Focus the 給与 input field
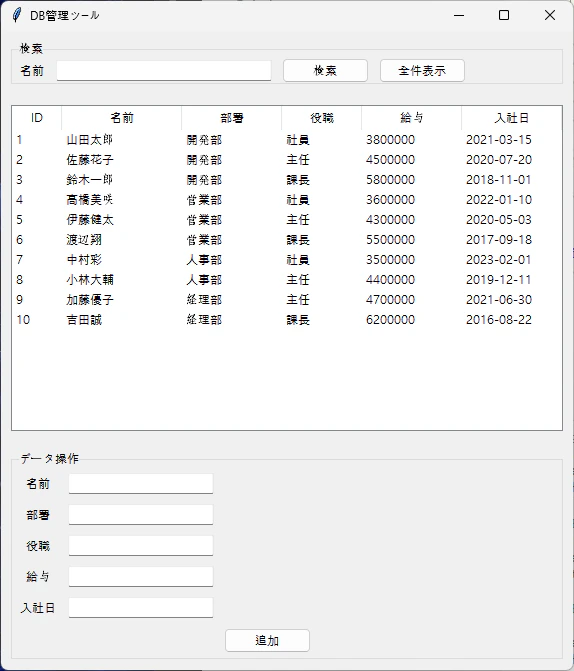This screenshot has width=574, height=671. [141, 577]
